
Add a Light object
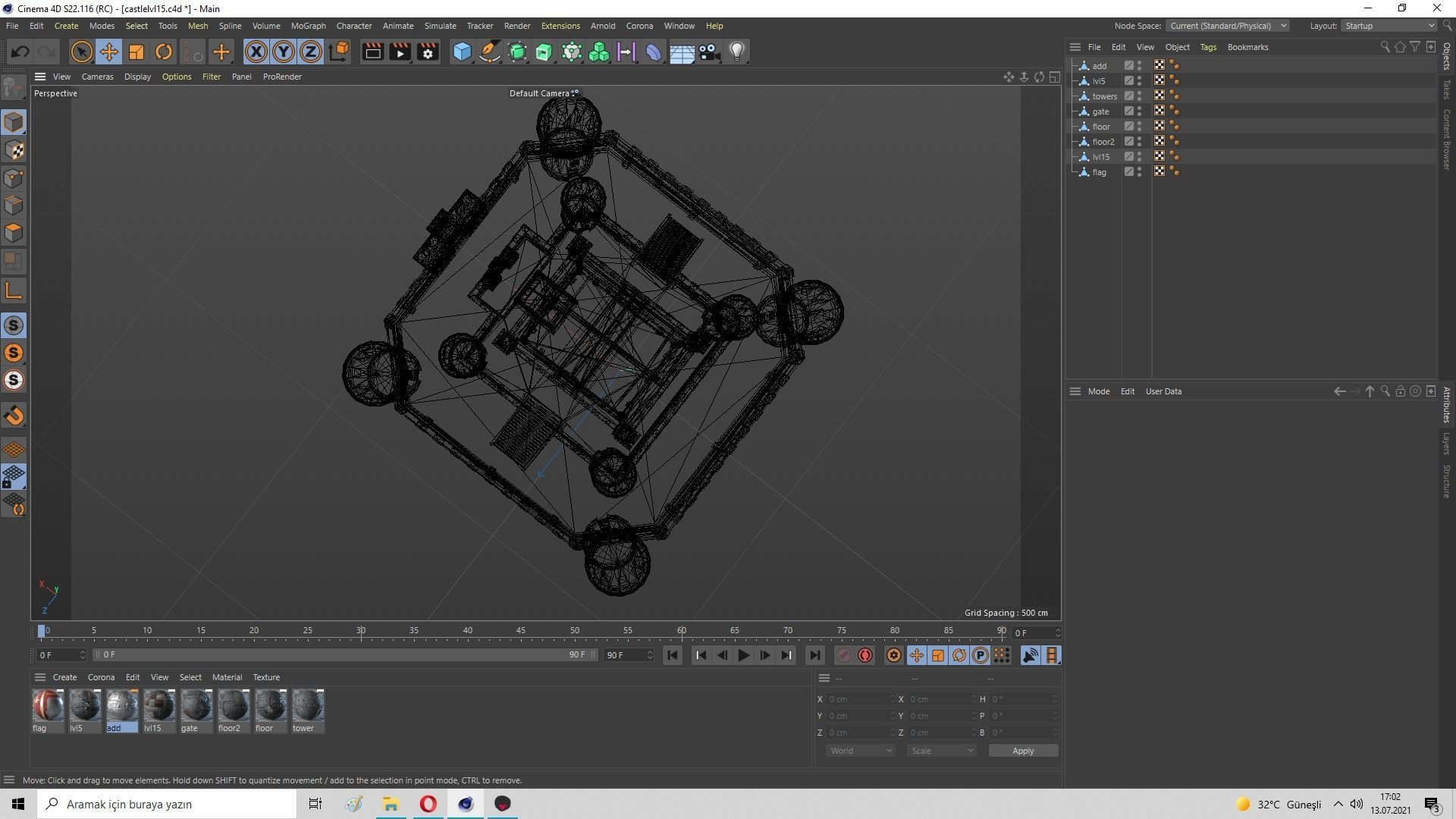tap(737, 52)
